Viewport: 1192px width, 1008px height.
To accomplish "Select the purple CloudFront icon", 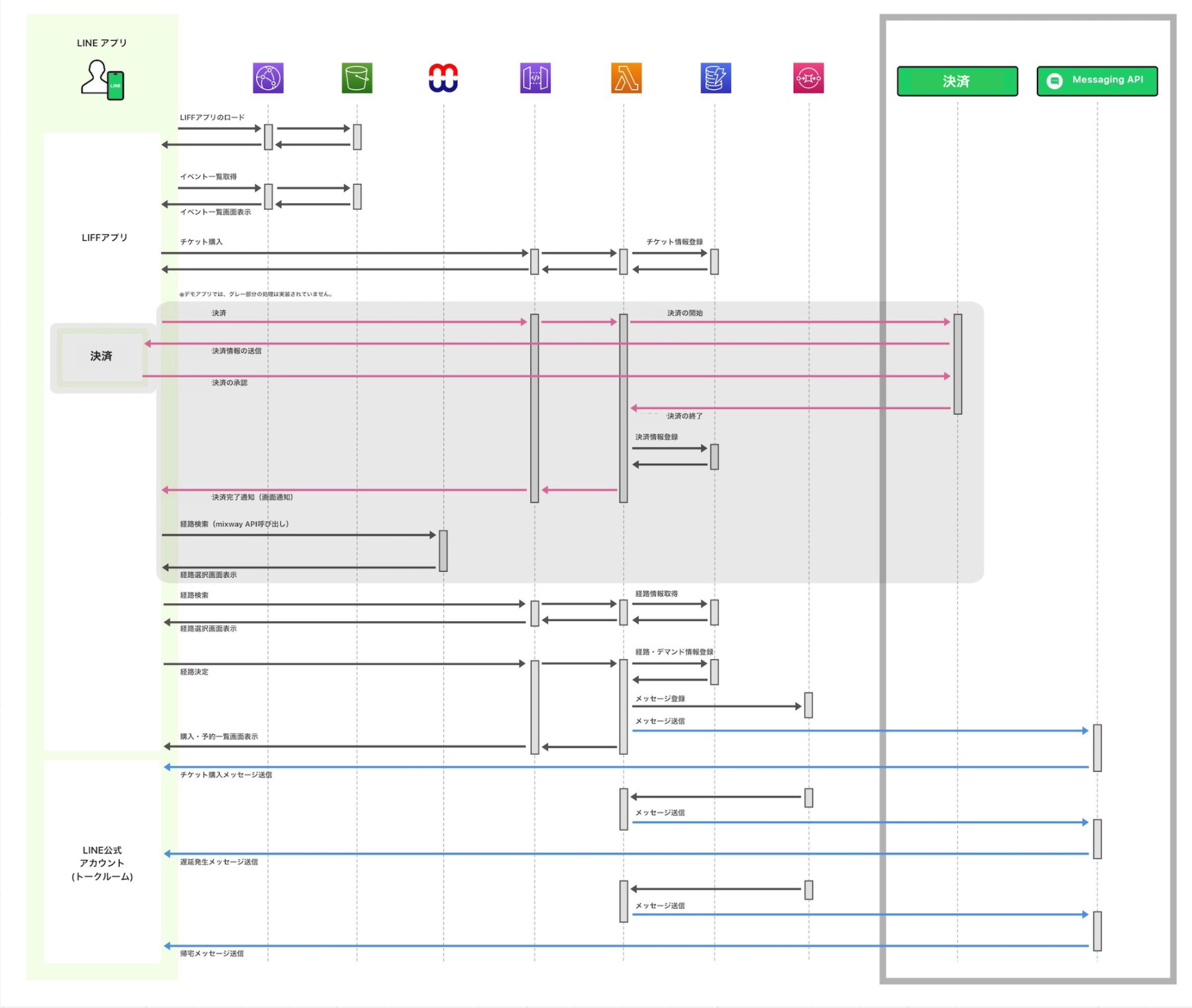I will 268,78.
